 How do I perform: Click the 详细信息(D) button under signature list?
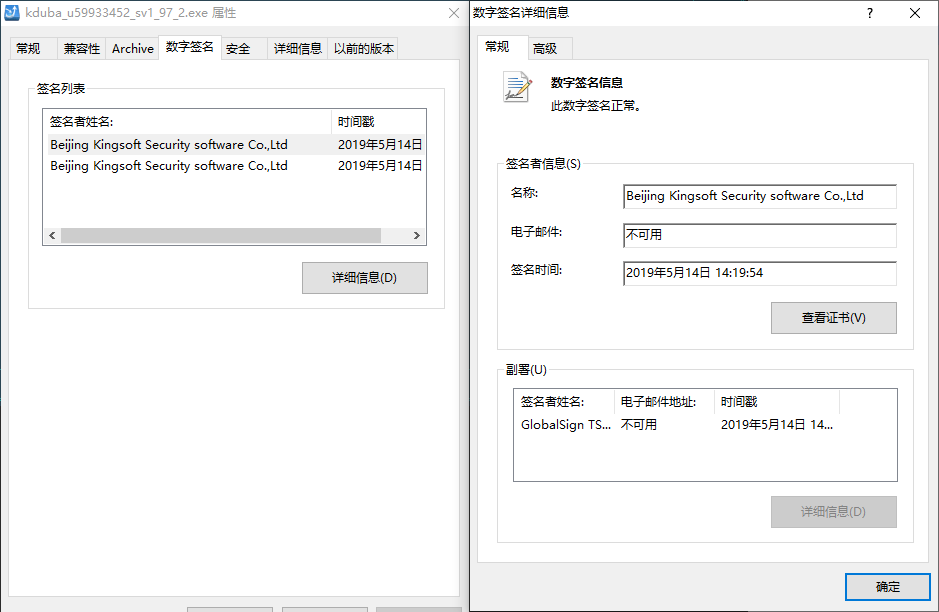(364, 278)
